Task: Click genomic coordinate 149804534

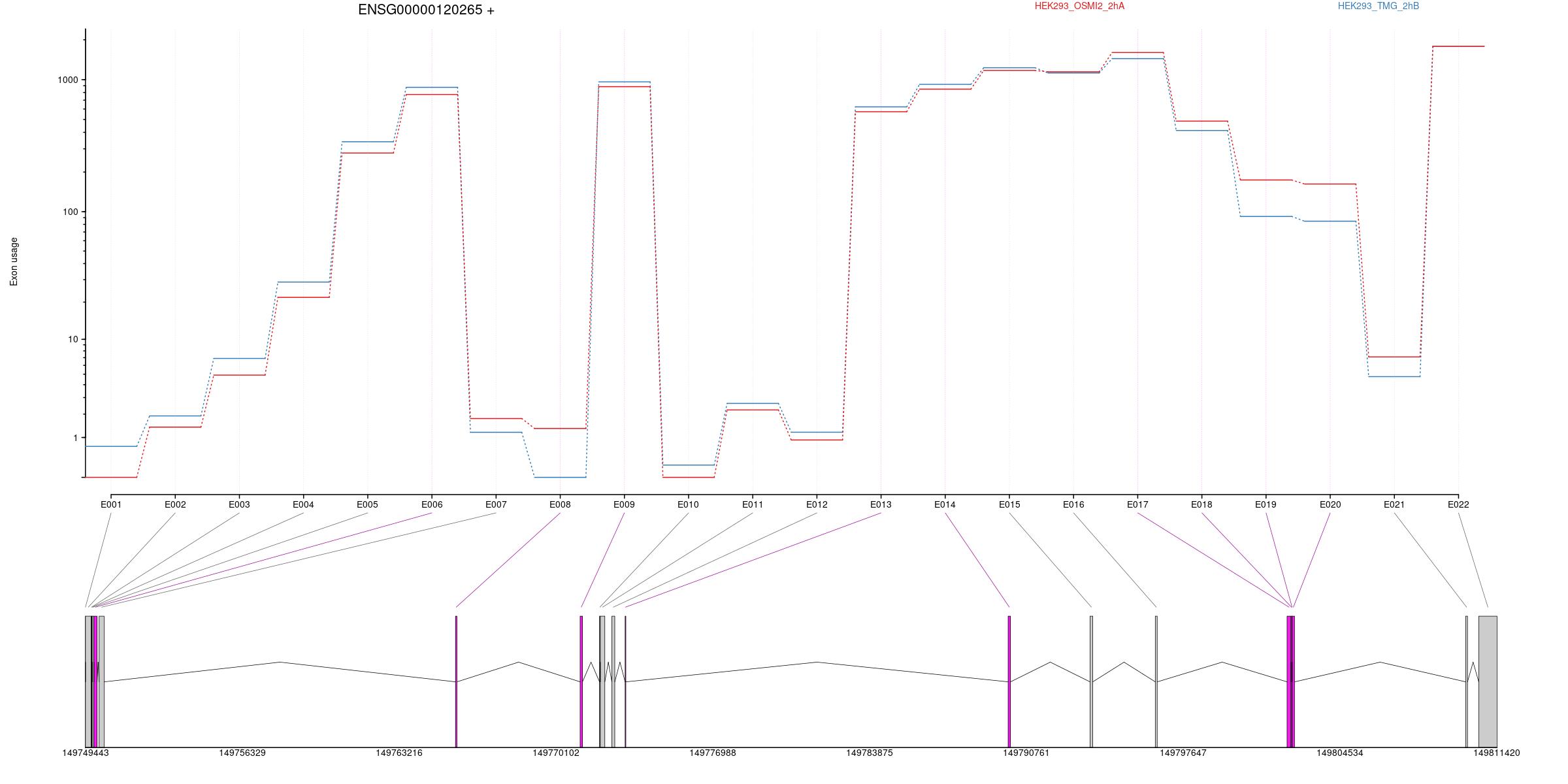Action: coord(1340,753)
